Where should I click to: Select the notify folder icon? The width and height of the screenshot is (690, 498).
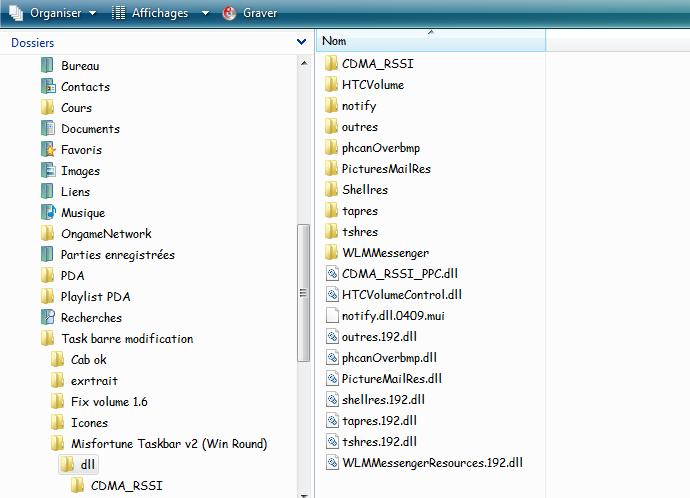click(331, 106)
